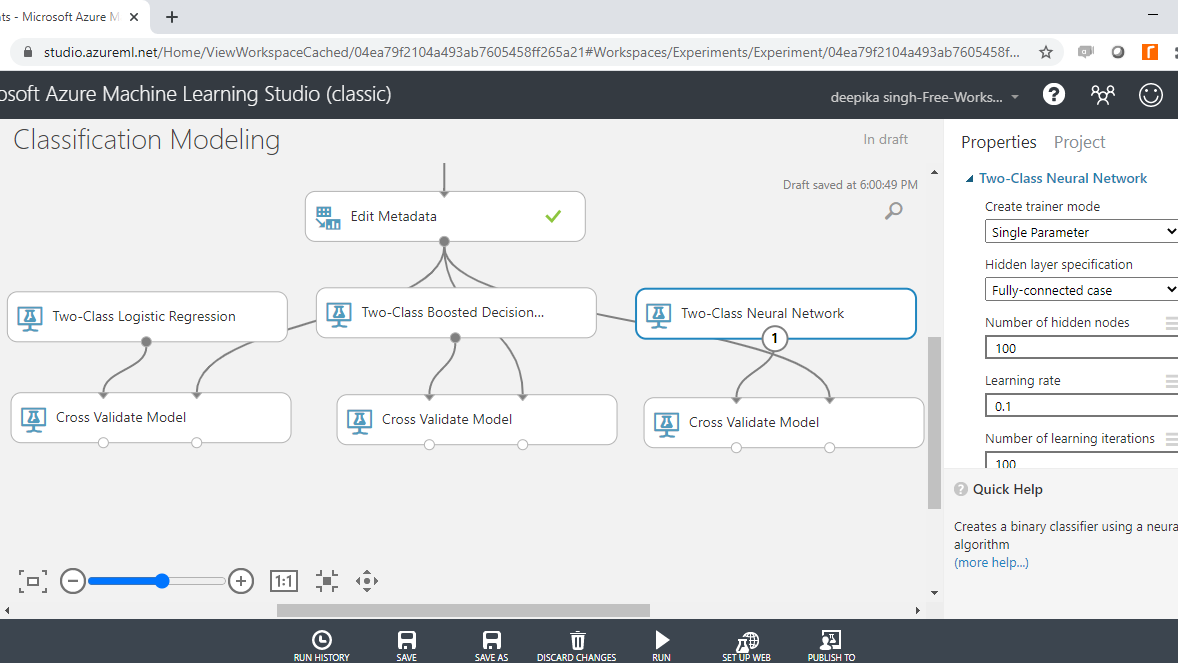Screen dimensions: 1178x663
Task: Open Number of learning iterations parameter menu
Action: click(1171, 439)
